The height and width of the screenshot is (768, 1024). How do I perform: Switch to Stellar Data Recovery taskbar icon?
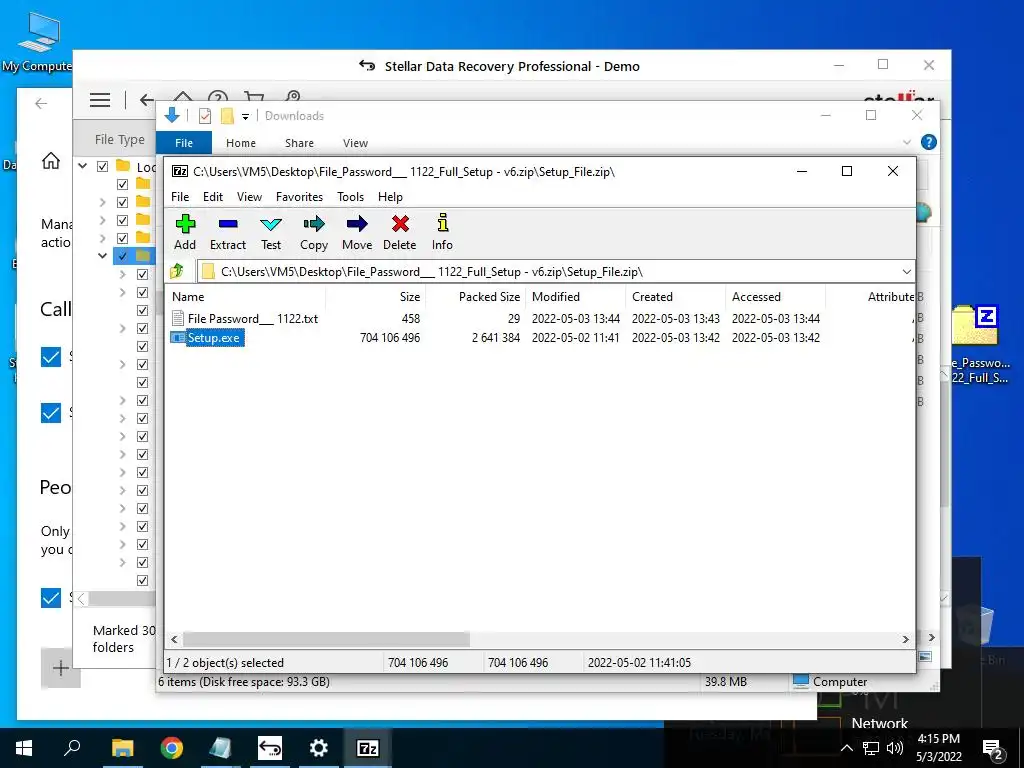pyautogui.click(x=270, y=748)
